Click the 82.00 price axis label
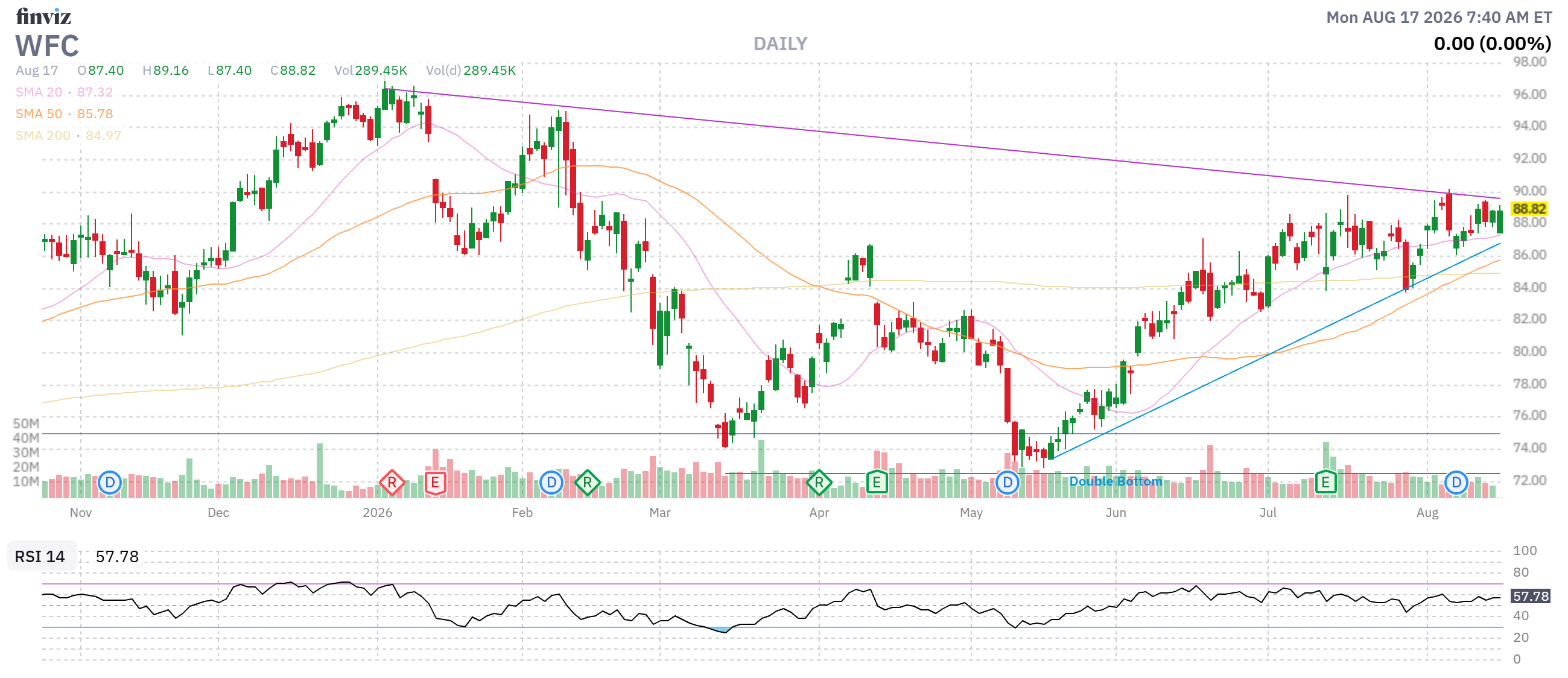Image resolution: width=1568 pixels, height=678 pixels. tap(1529, 318)
